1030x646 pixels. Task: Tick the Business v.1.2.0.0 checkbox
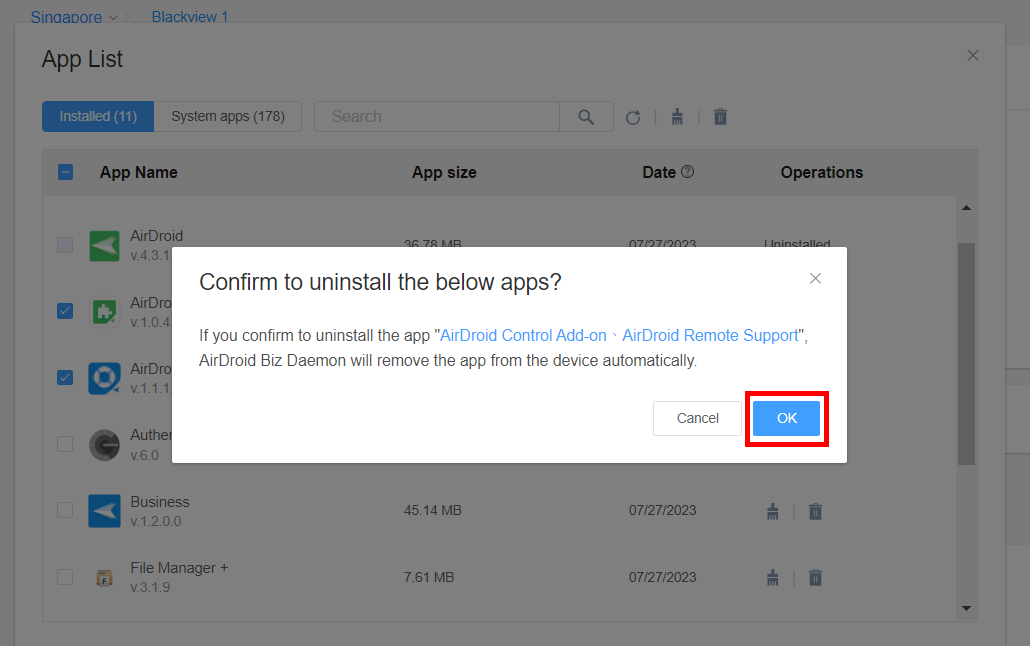coord(65,510)
